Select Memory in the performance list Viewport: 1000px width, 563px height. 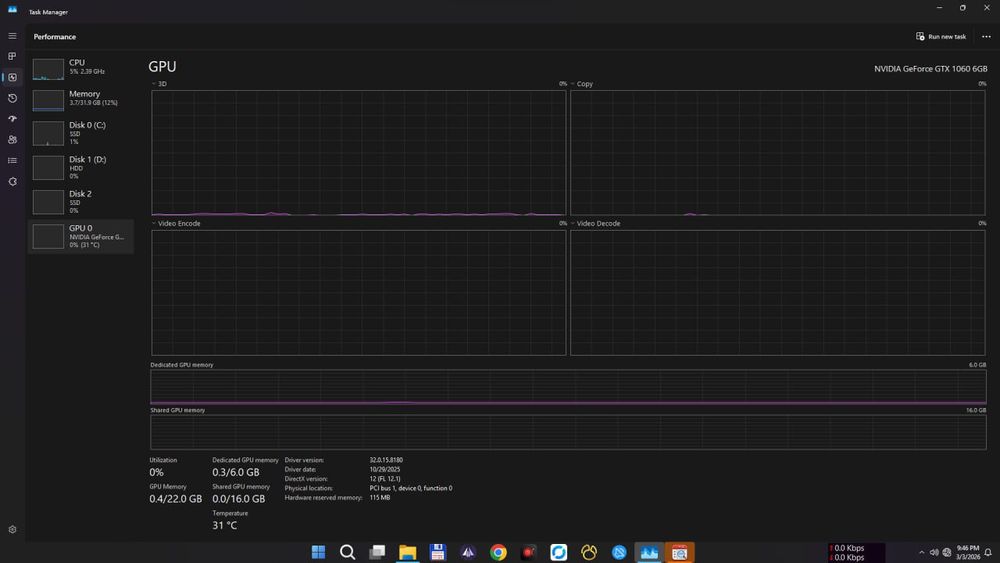point(80,99)
